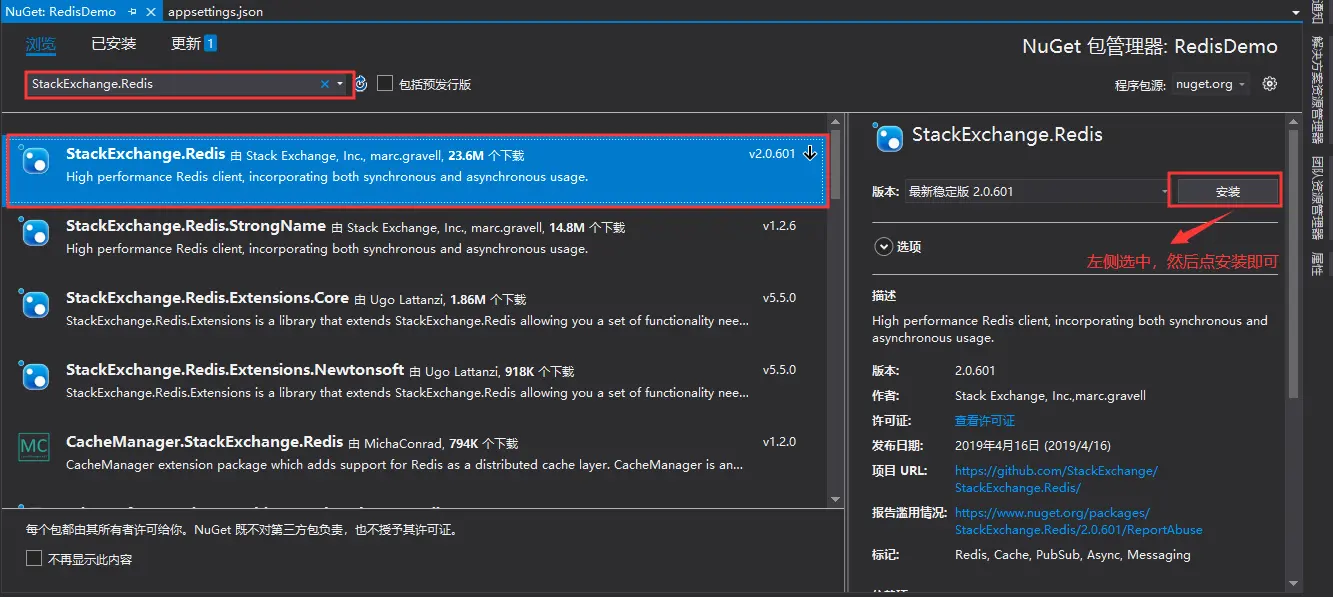Click the 2019年4月16日 publish date
Viewport: 1333px width, 597px height.
(x=1033, y=446)
